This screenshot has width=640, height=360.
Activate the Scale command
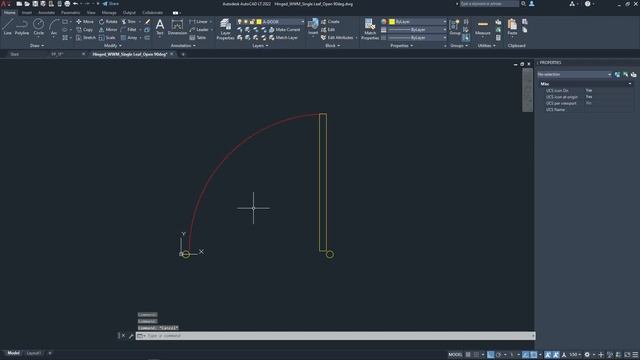107,38
